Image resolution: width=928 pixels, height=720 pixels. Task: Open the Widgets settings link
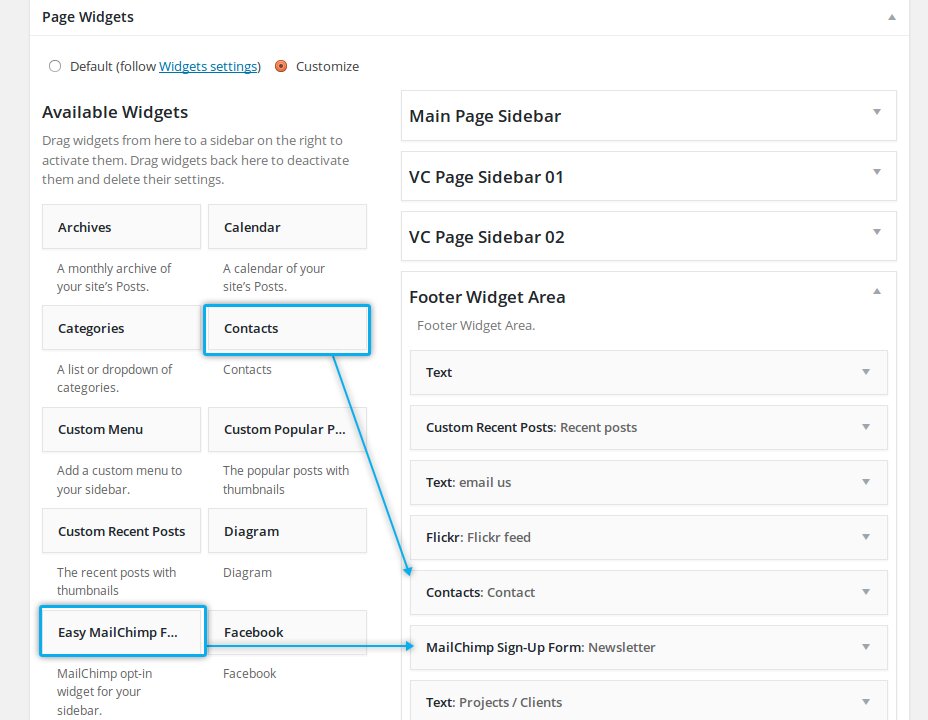click(x=208, y=66)
